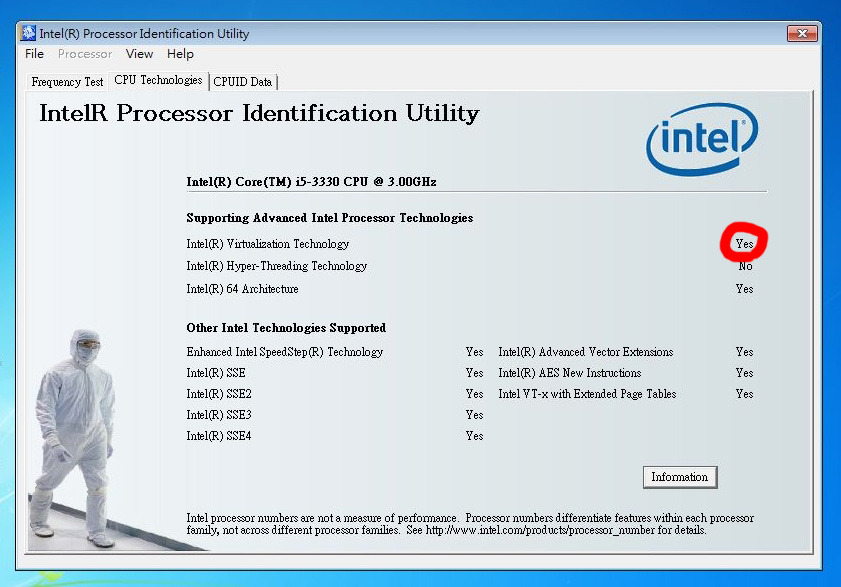Click the Other Intel Technologies Supported heading
The height and width of the screenshot is (587, 841).
point(286,327)
